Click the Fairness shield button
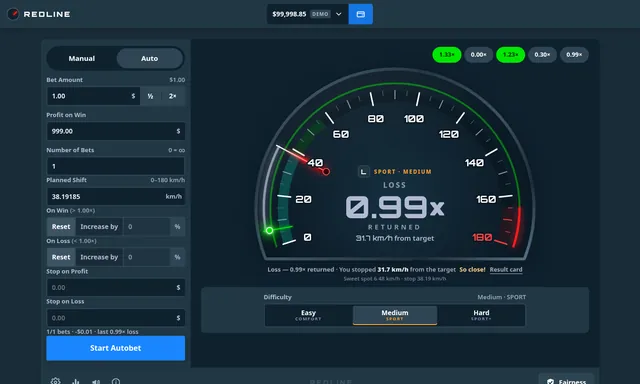 coord(566,380)
